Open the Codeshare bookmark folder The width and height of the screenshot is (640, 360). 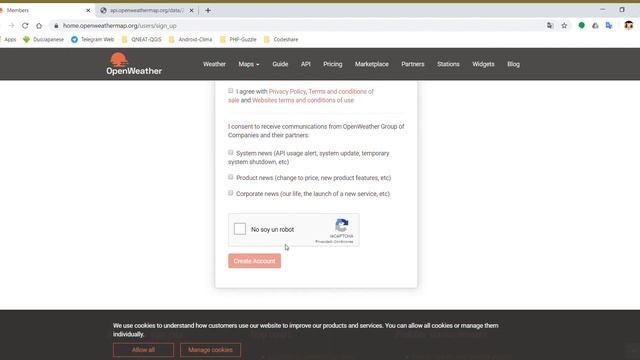(x=281, y=40)
